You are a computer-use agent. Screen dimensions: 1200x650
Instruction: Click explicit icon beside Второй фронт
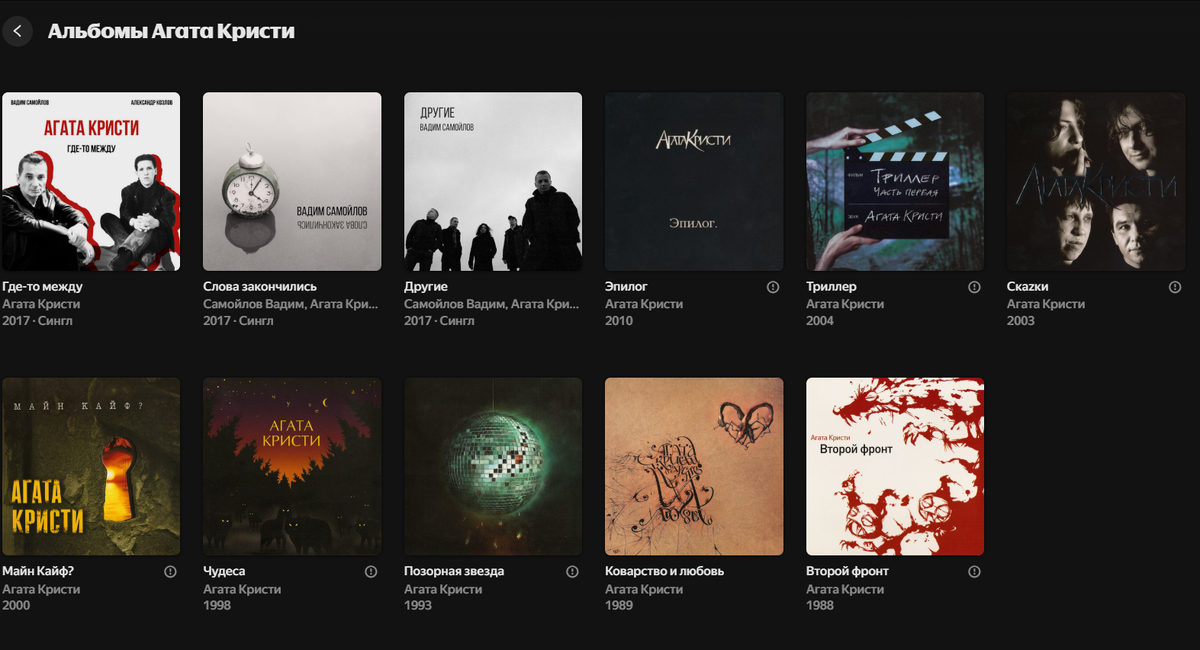click(974, 571)
